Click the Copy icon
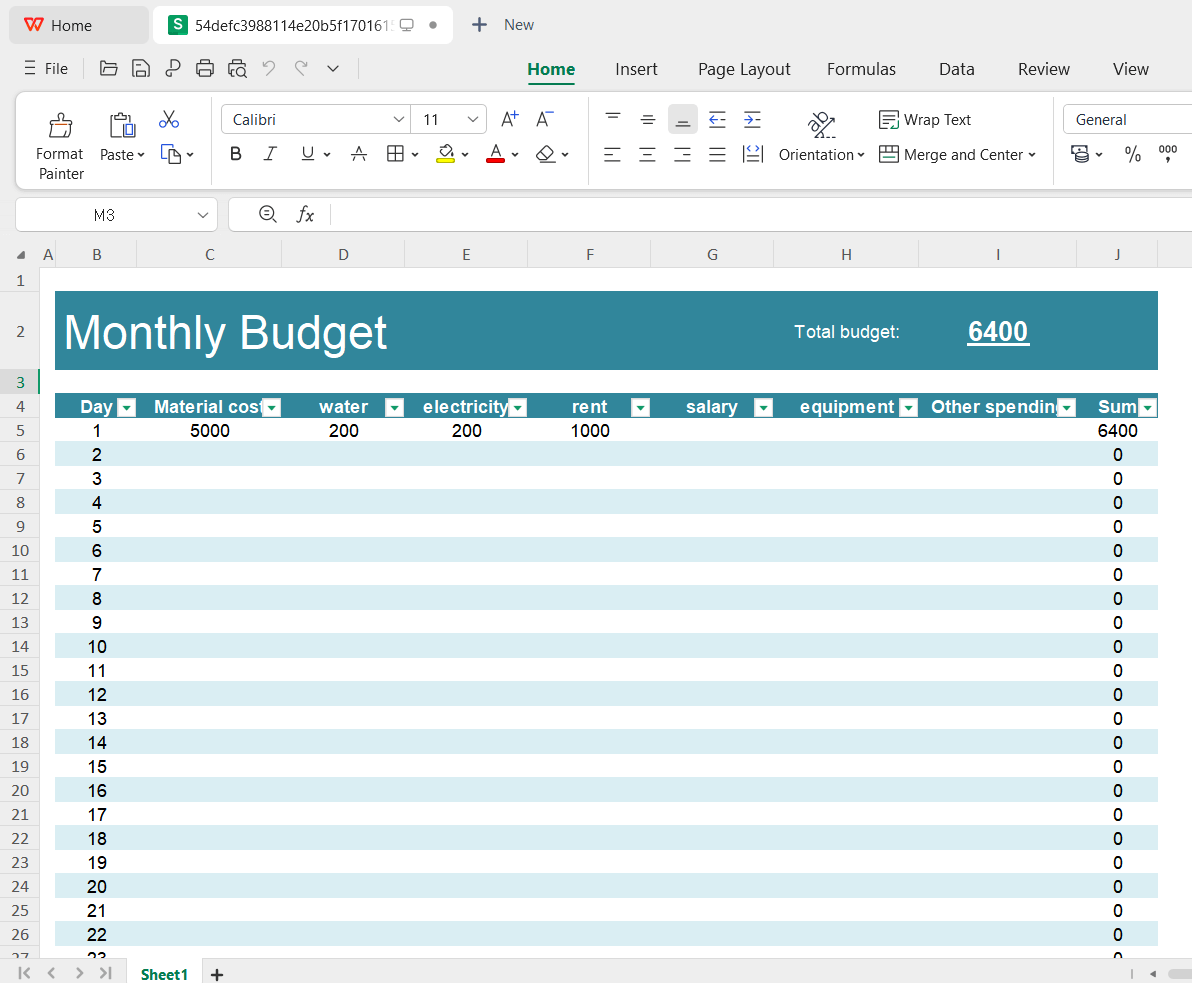Image resolution: width=1192 pixels, height=983 pixels. pyautogui.click(x=171, y=154)
